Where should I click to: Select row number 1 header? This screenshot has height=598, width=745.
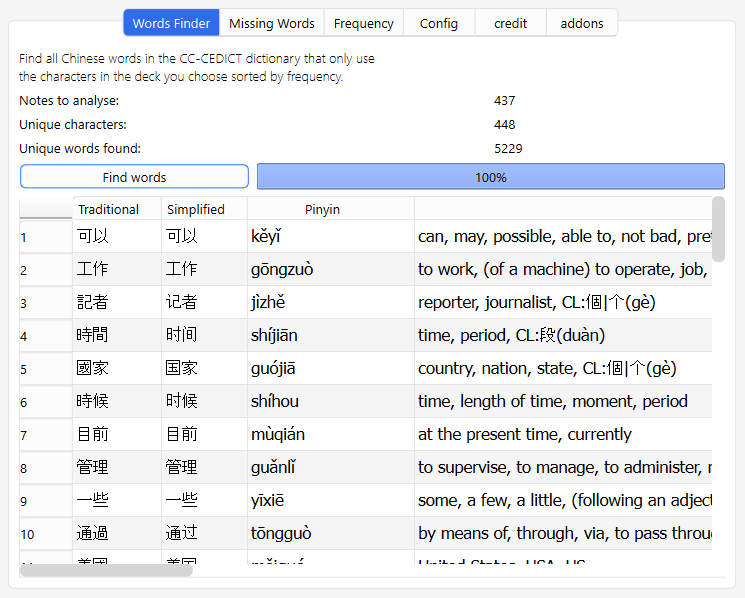tap(45, 237)
